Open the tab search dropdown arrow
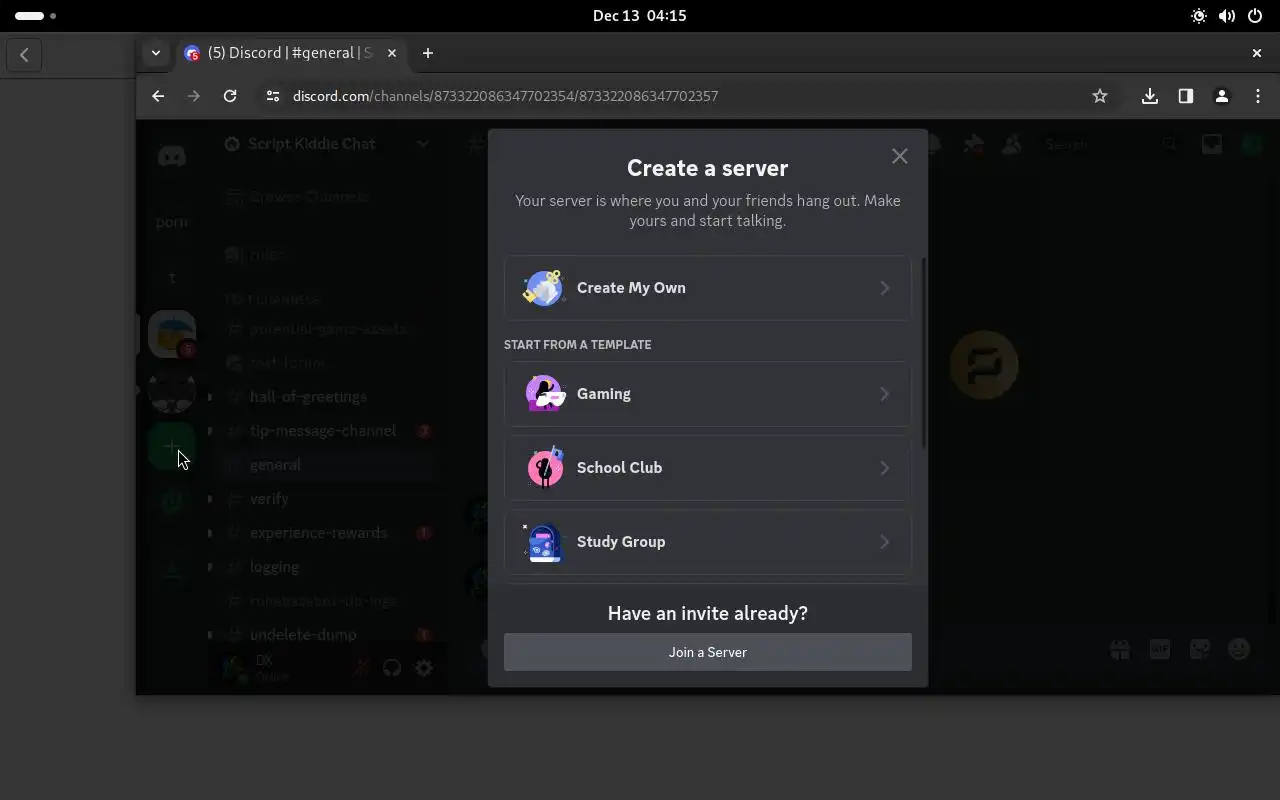This screenshot has width=1280, height=800. (156, 53)
